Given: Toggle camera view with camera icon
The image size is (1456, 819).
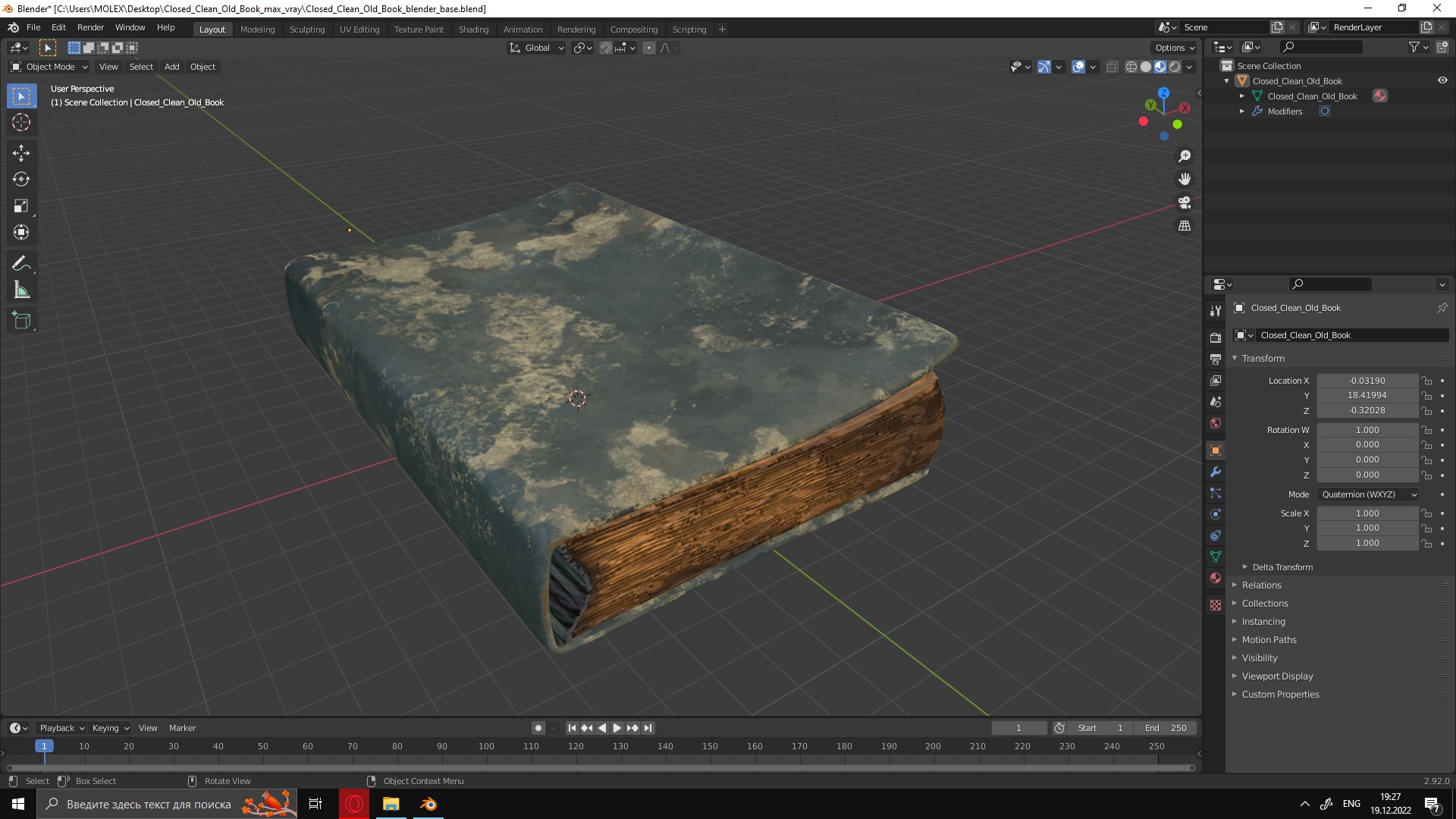Looking at the screenshot, I should click(x=1185, y=203).
